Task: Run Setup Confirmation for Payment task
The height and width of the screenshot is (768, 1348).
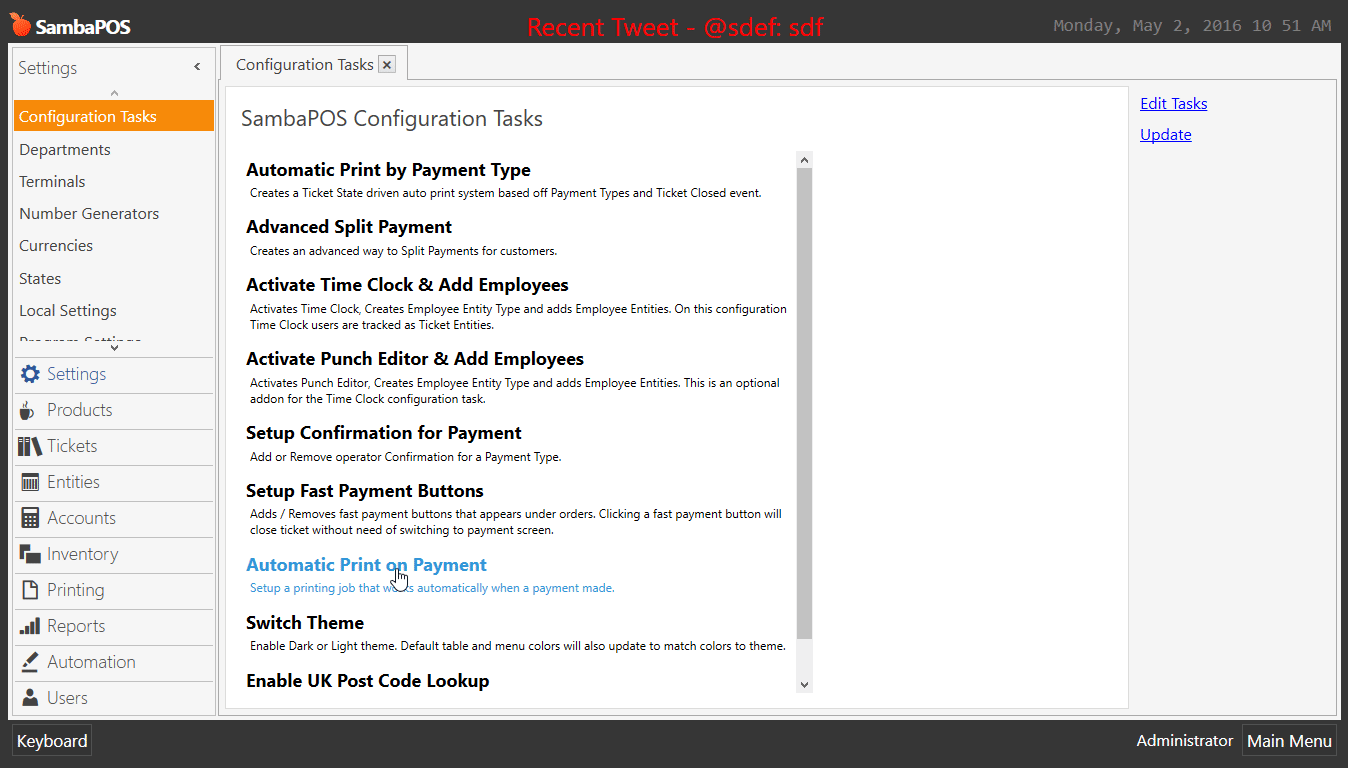Action: (384, 433)
